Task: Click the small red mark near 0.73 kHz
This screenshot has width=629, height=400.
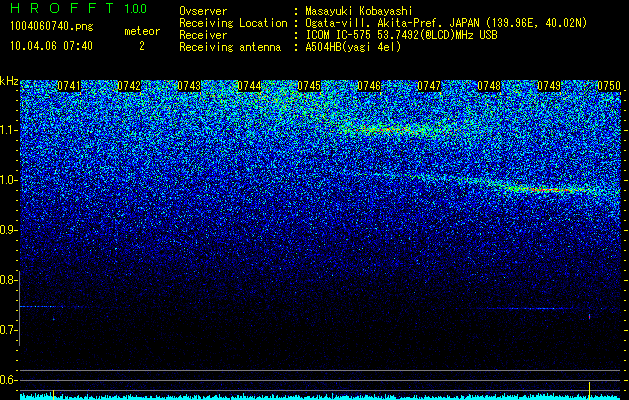Action: [x=589, y=317]
